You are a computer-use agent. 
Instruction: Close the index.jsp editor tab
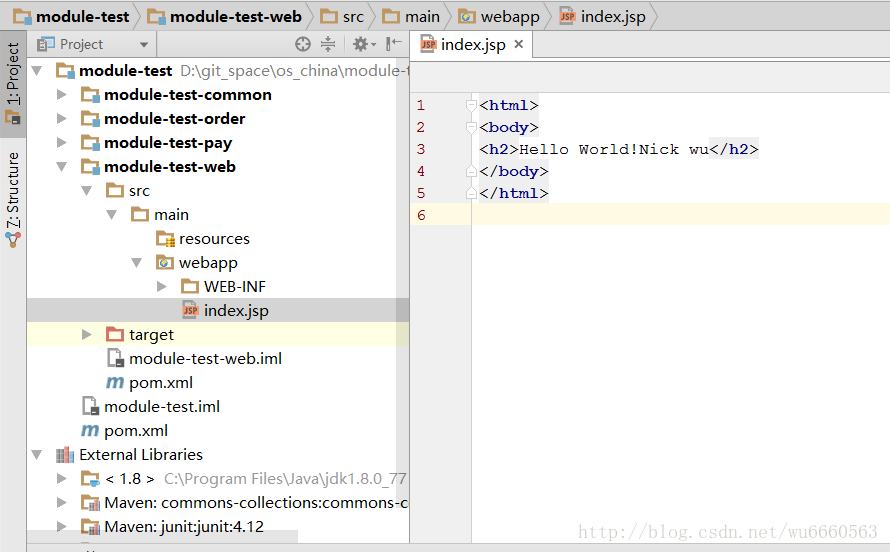518,45
